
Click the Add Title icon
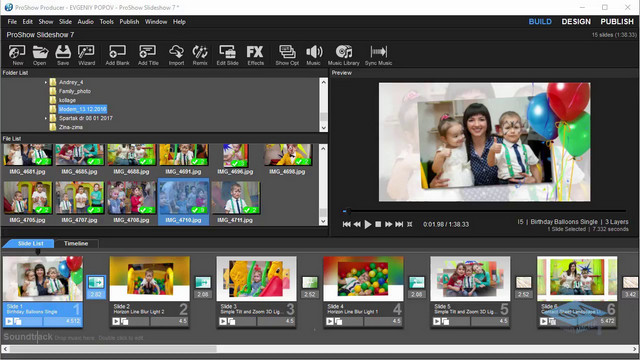[148, 55]
